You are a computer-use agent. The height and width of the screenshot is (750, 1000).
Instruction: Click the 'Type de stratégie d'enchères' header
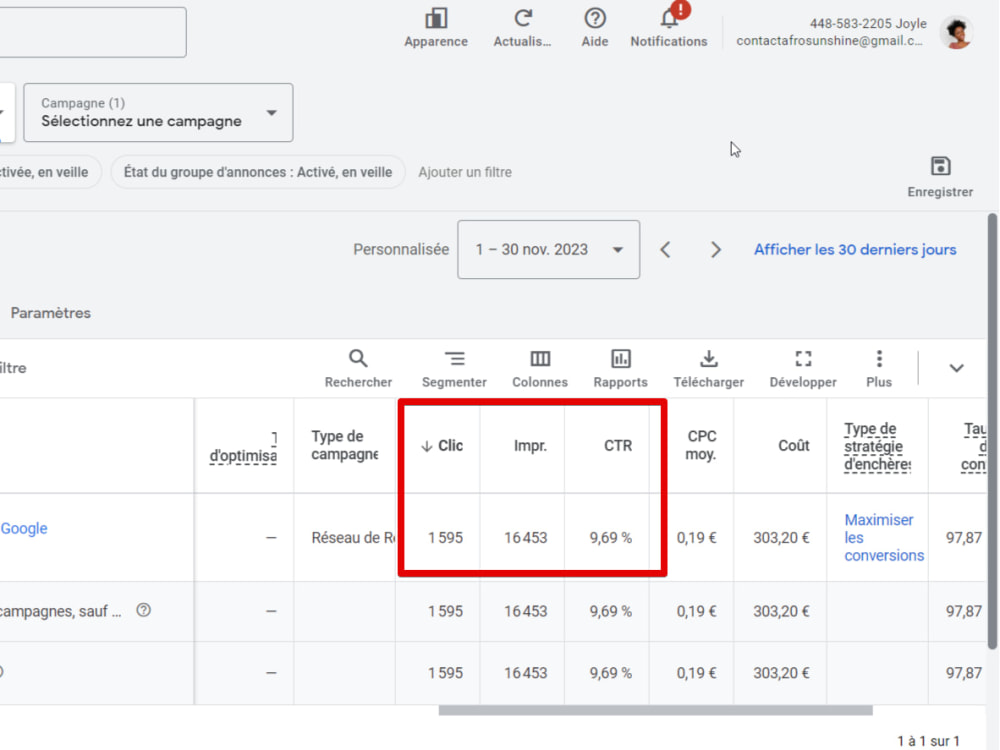(x=878, y=446)
